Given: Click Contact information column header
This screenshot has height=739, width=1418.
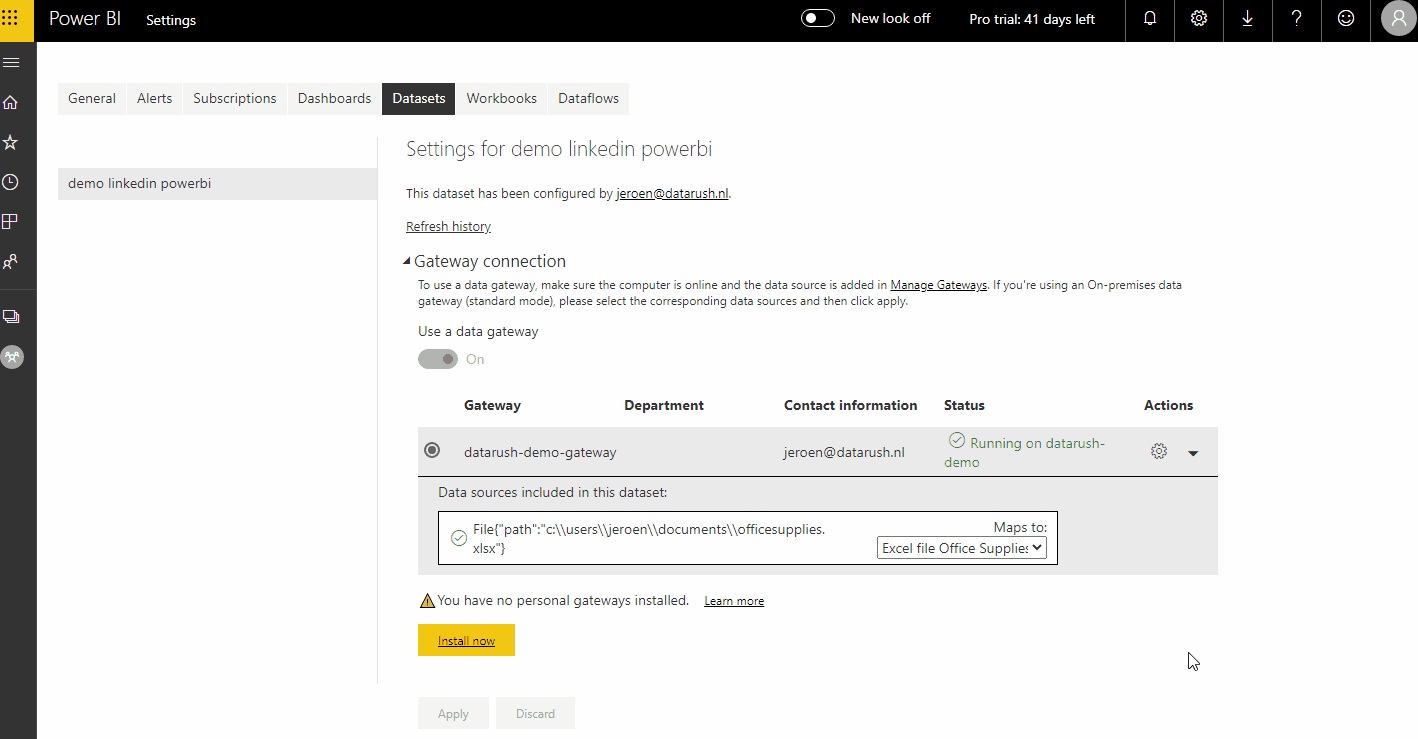Looking at the screenshot, I should click(x=851, y=405).
